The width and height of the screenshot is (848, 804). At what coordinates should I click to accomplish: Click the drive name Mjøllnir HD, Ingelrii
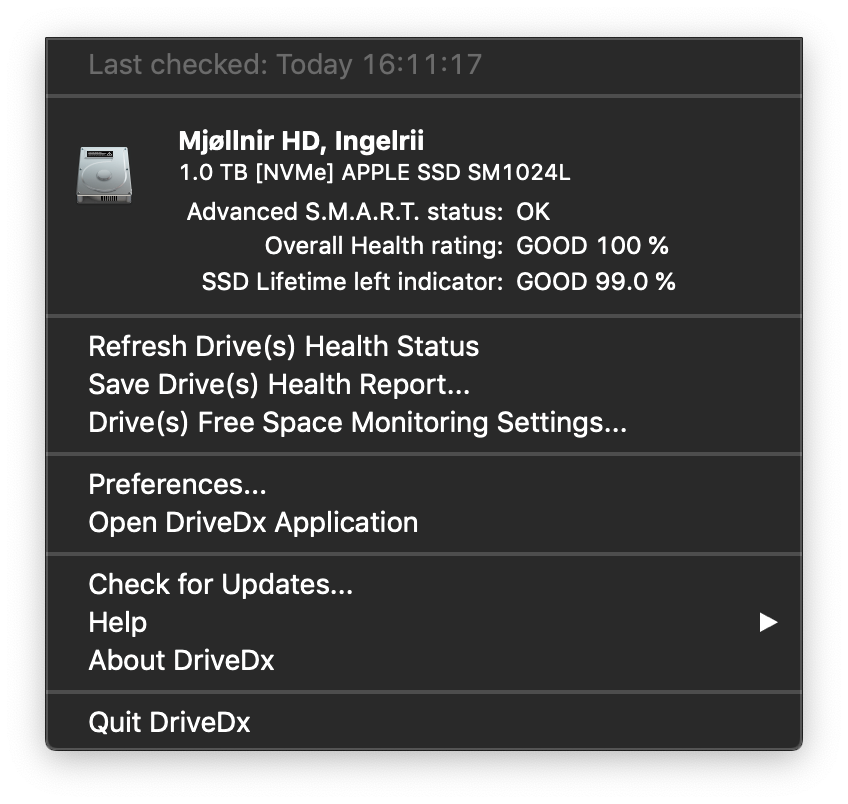pos(301,141)
